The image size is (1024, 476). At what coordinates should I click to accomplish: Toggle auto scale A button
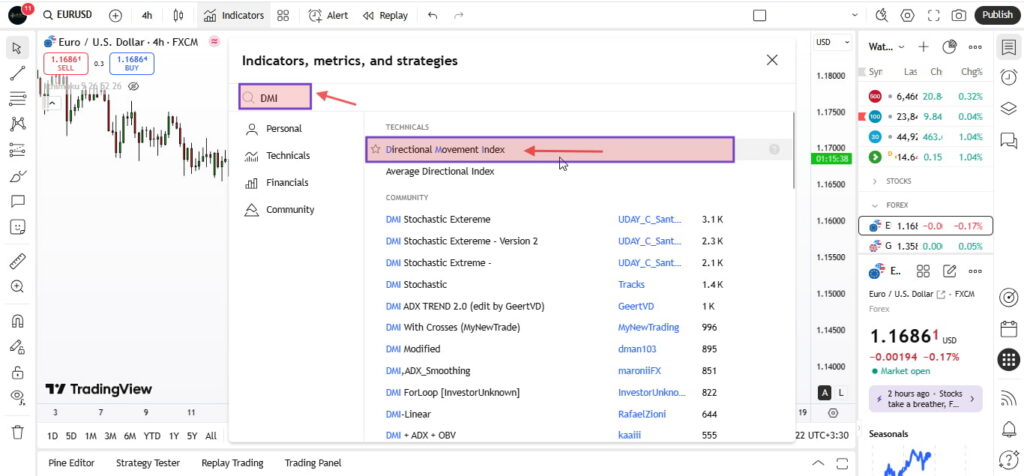coord(825,392)
